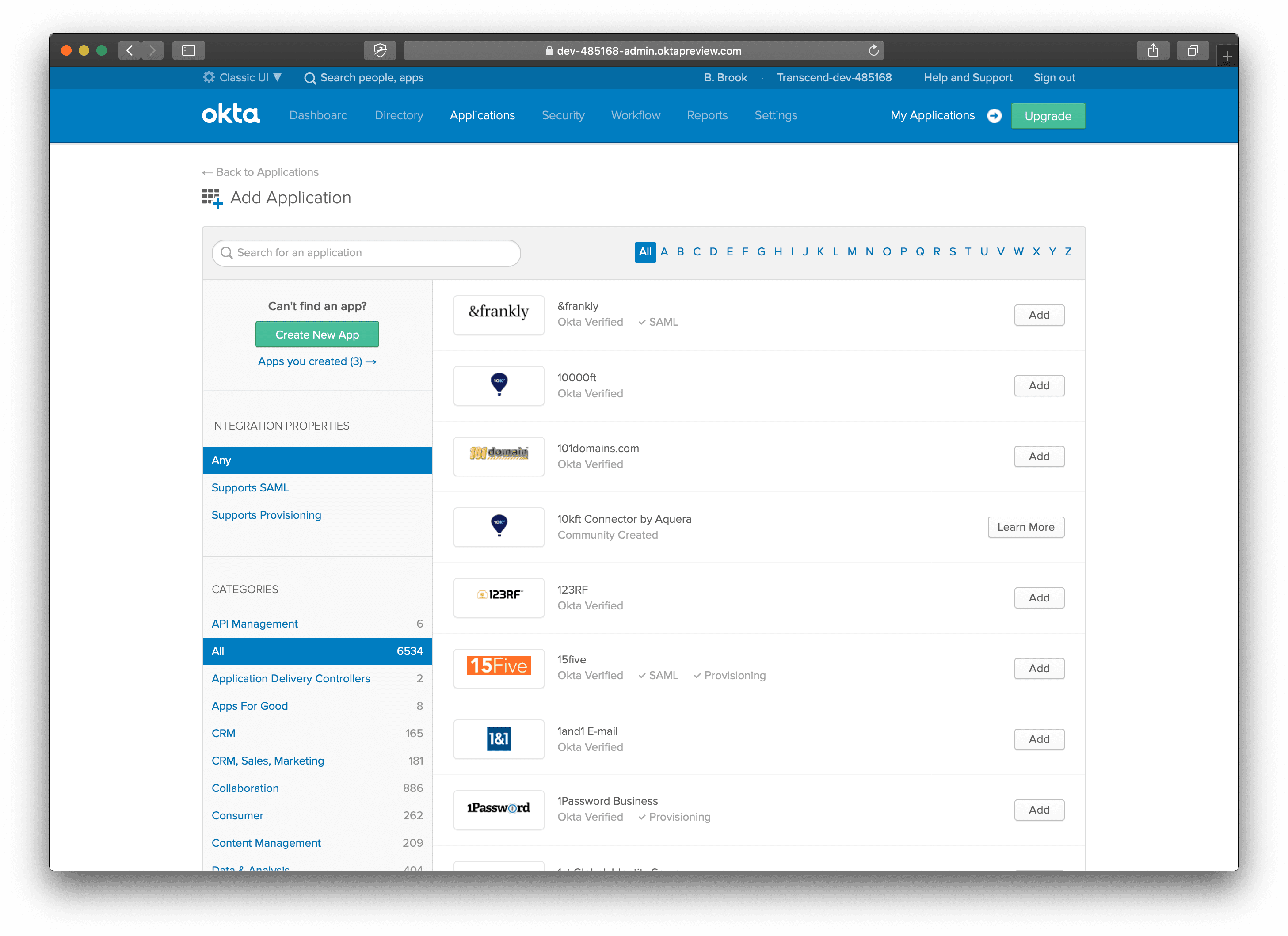Click the My Applications arrow icon
Screen dimensions: 1288x936
coord(994,115)
